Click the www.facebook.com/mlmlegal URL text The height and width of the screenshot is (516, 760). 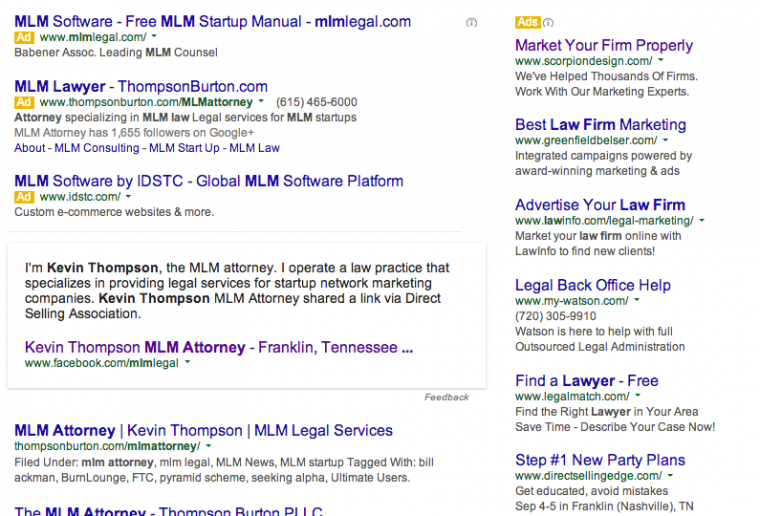coord(102,363)
